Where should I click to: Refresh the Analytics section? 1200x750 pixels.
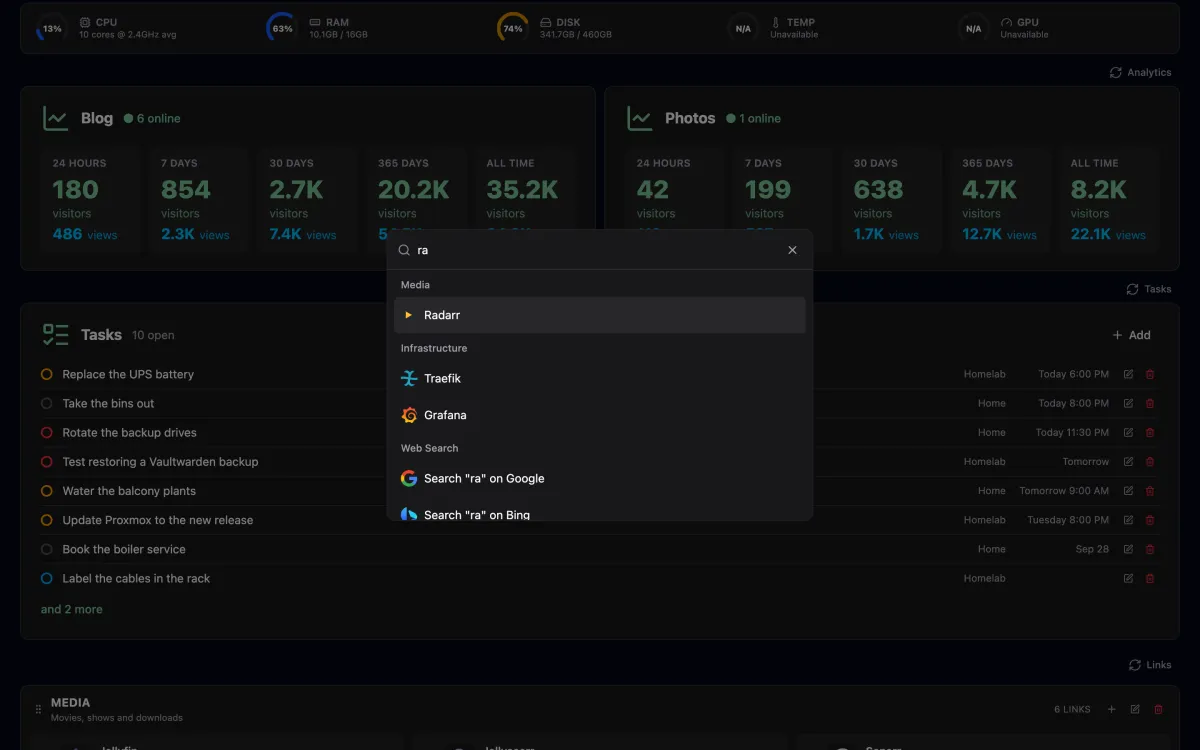(1140, 72)
